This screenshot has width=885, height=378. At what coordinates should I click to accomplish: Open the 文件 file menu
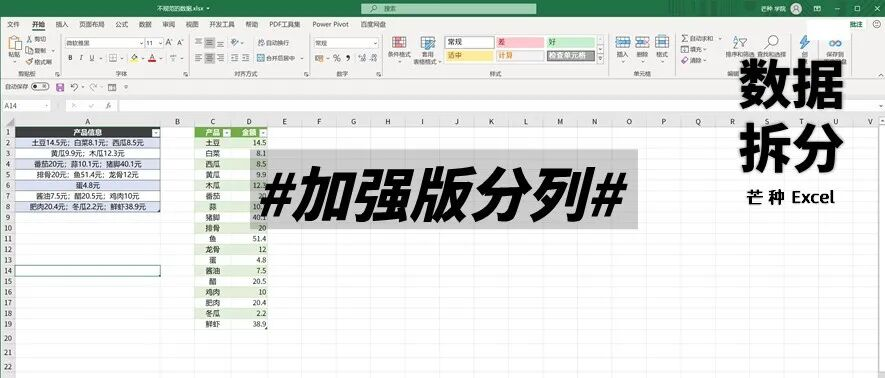pos(13,25)
